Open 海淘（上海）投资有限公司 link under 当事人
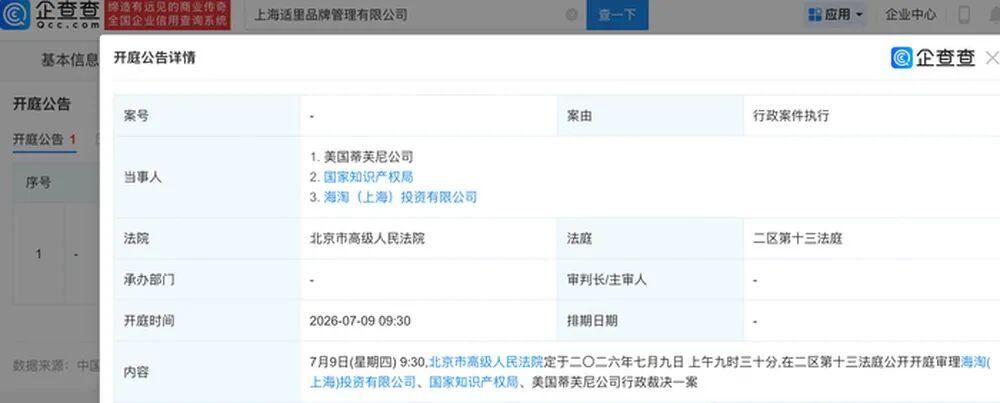The image size is (1000, 403). [400, 197]
